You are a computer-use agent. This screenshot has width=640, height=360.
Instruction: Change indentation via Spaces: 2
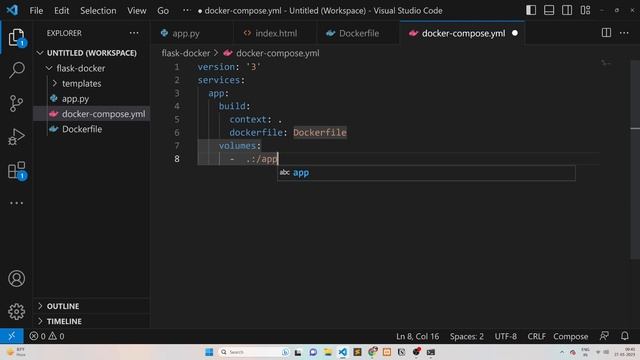pos(467,336)
